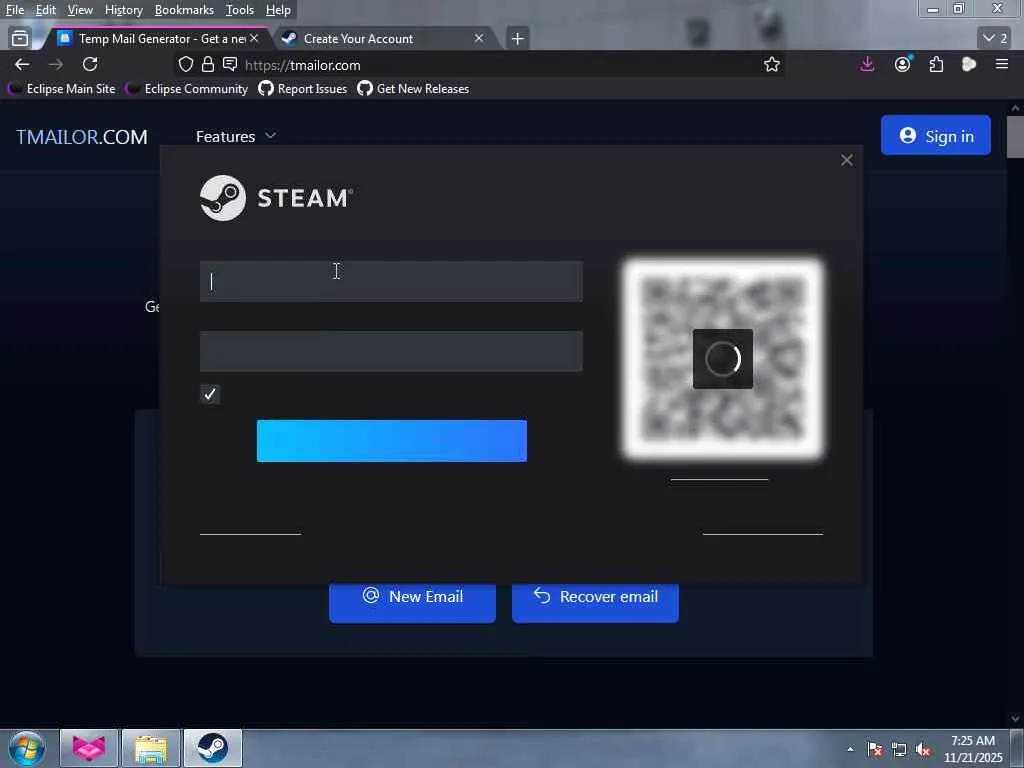
Task: Open the File menu
Action: pos(14,10)
